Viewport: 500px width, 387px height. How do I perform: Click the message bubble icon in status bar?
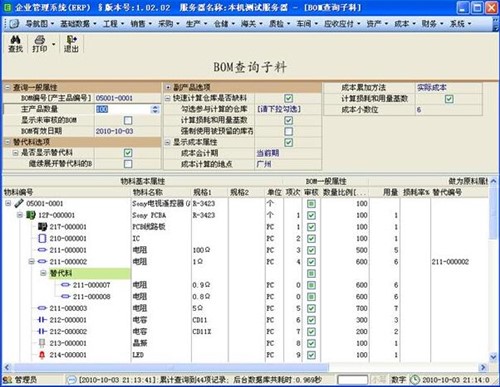tap(71, 380)
